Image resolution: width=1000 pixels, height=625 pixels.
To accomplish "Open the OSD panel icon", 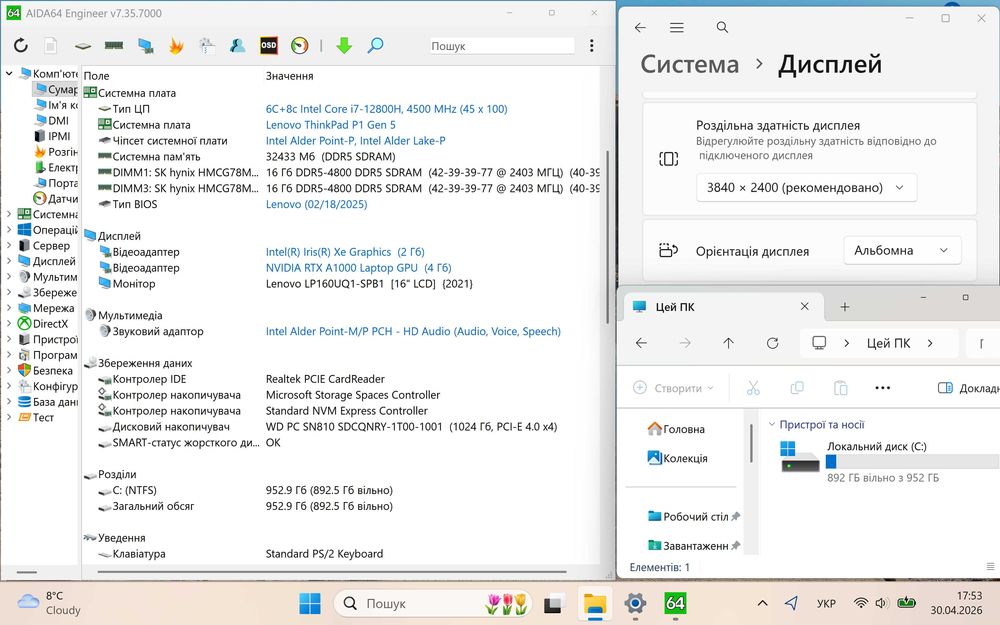I will pos(268,45).
